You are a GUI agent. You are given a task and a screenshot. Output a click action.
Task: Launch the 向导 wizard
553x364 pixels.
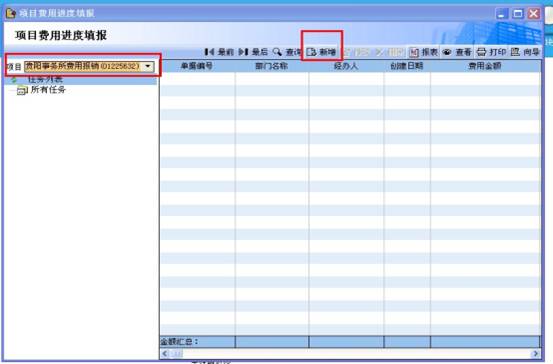(x=525, y=52)
